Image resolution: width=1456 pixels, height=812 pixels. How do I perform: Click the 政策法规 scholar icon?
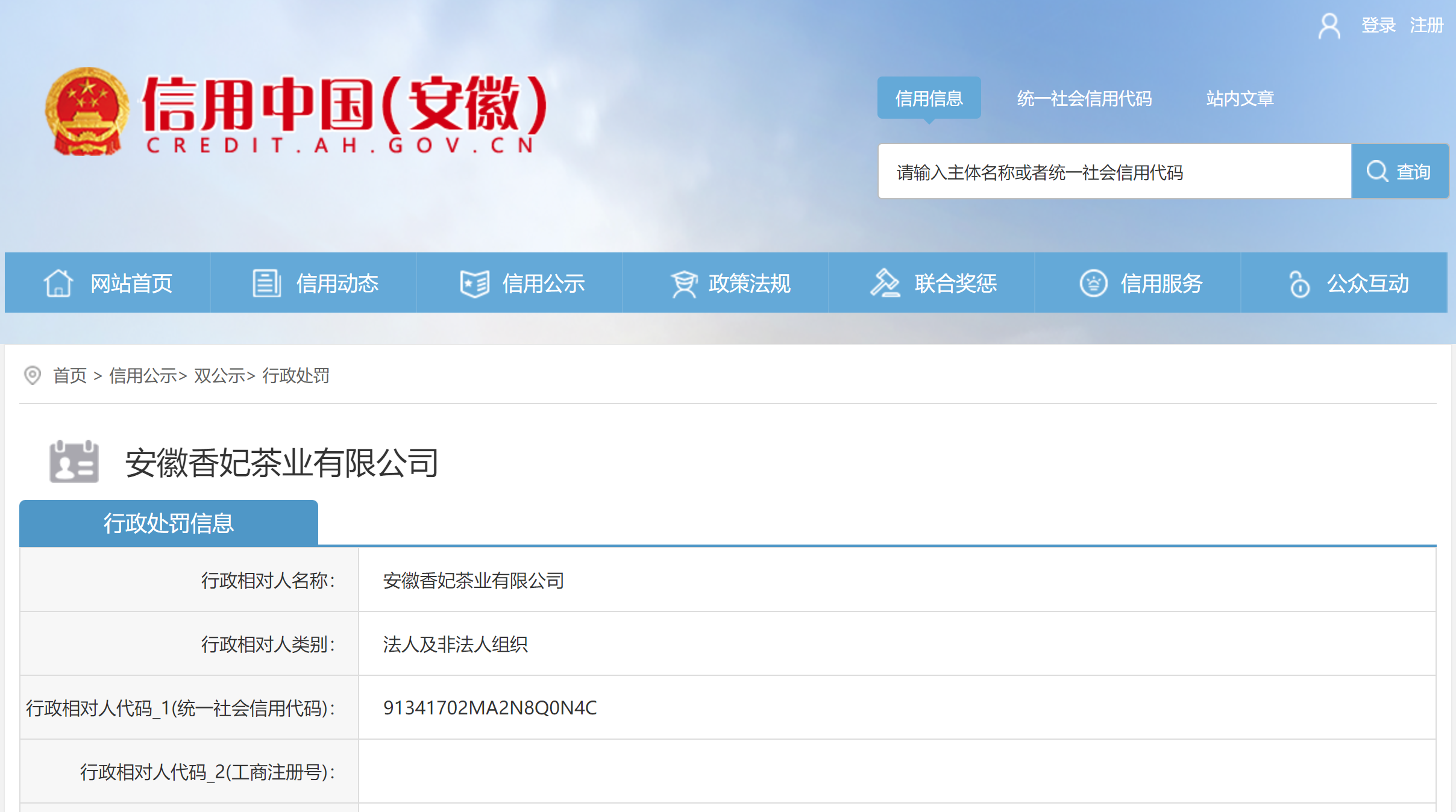pyautogui.click(x=684, y=283)
